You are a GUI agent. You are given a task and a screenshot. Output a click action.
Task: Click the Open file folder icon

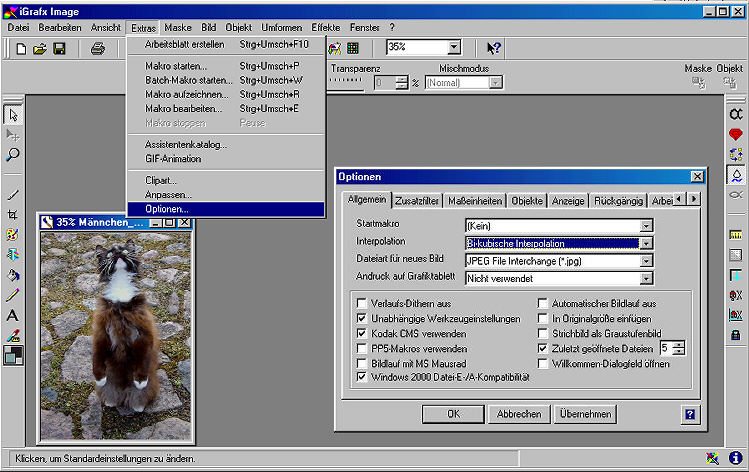coord(39,48)
